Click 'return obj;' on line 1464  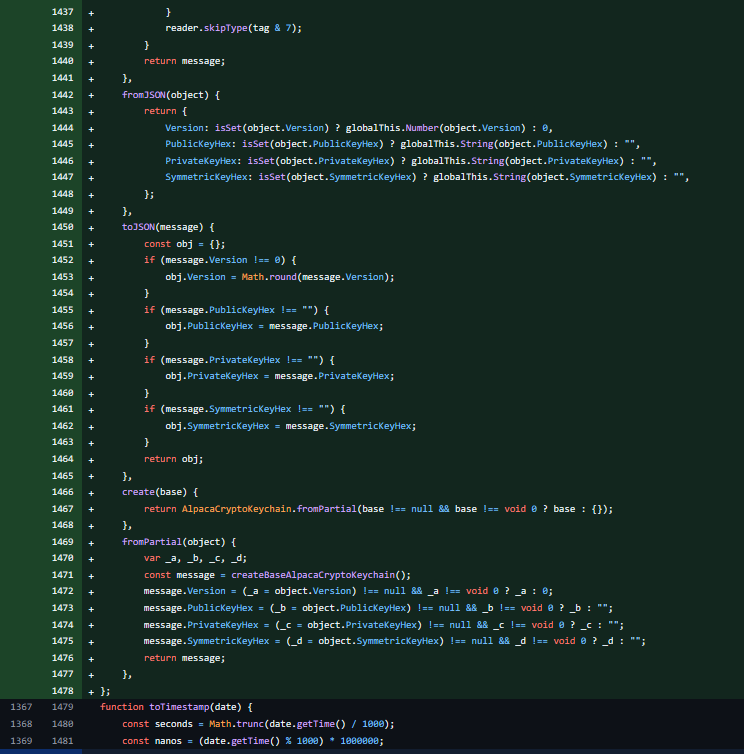(173, 459)
